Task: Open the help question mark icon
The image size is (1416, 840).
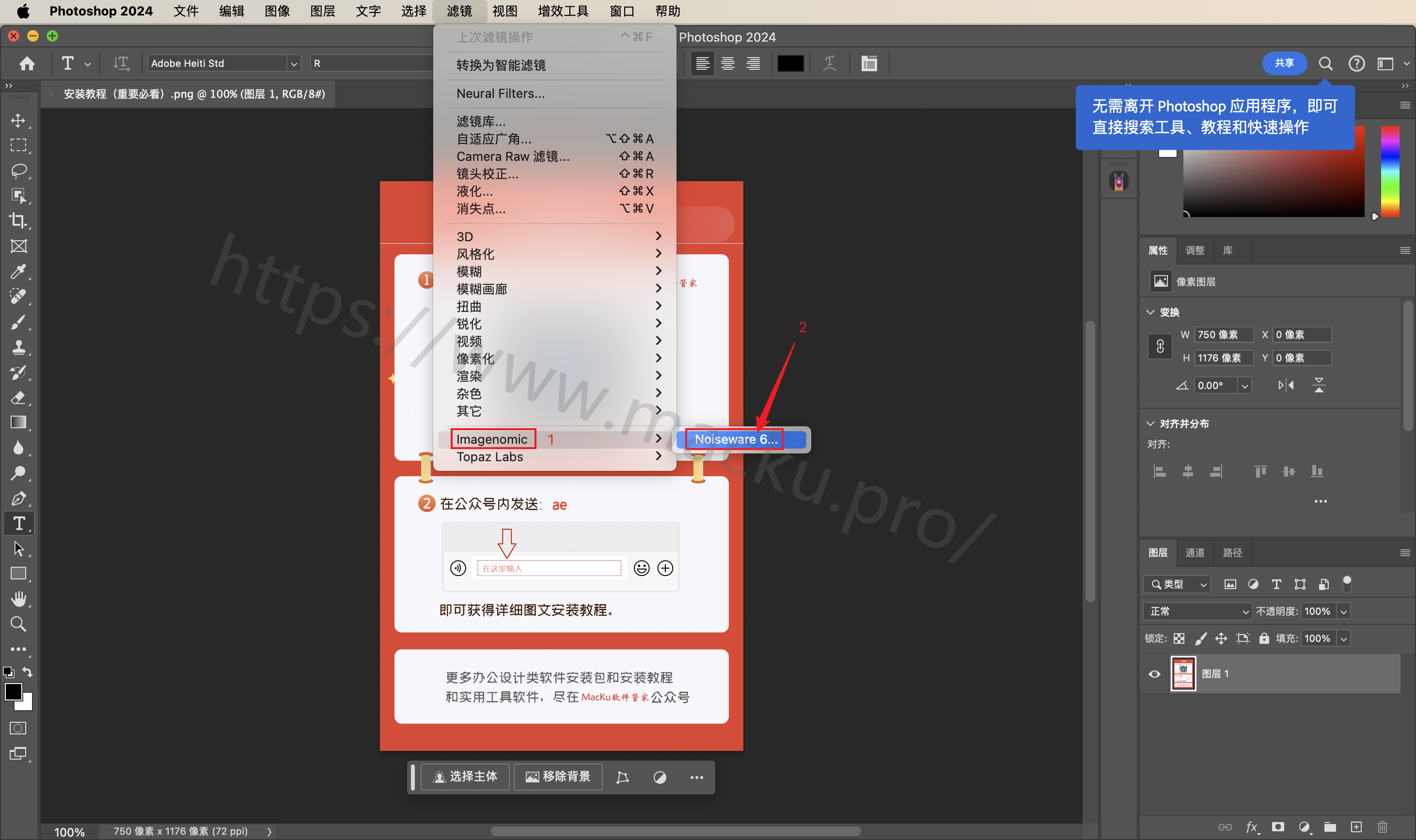Action: click(x=1356, y=63)
